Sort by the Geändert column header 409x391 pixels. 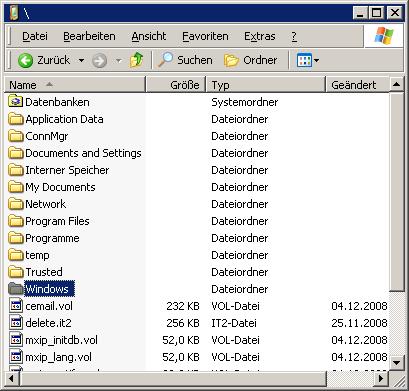[357, 85]
